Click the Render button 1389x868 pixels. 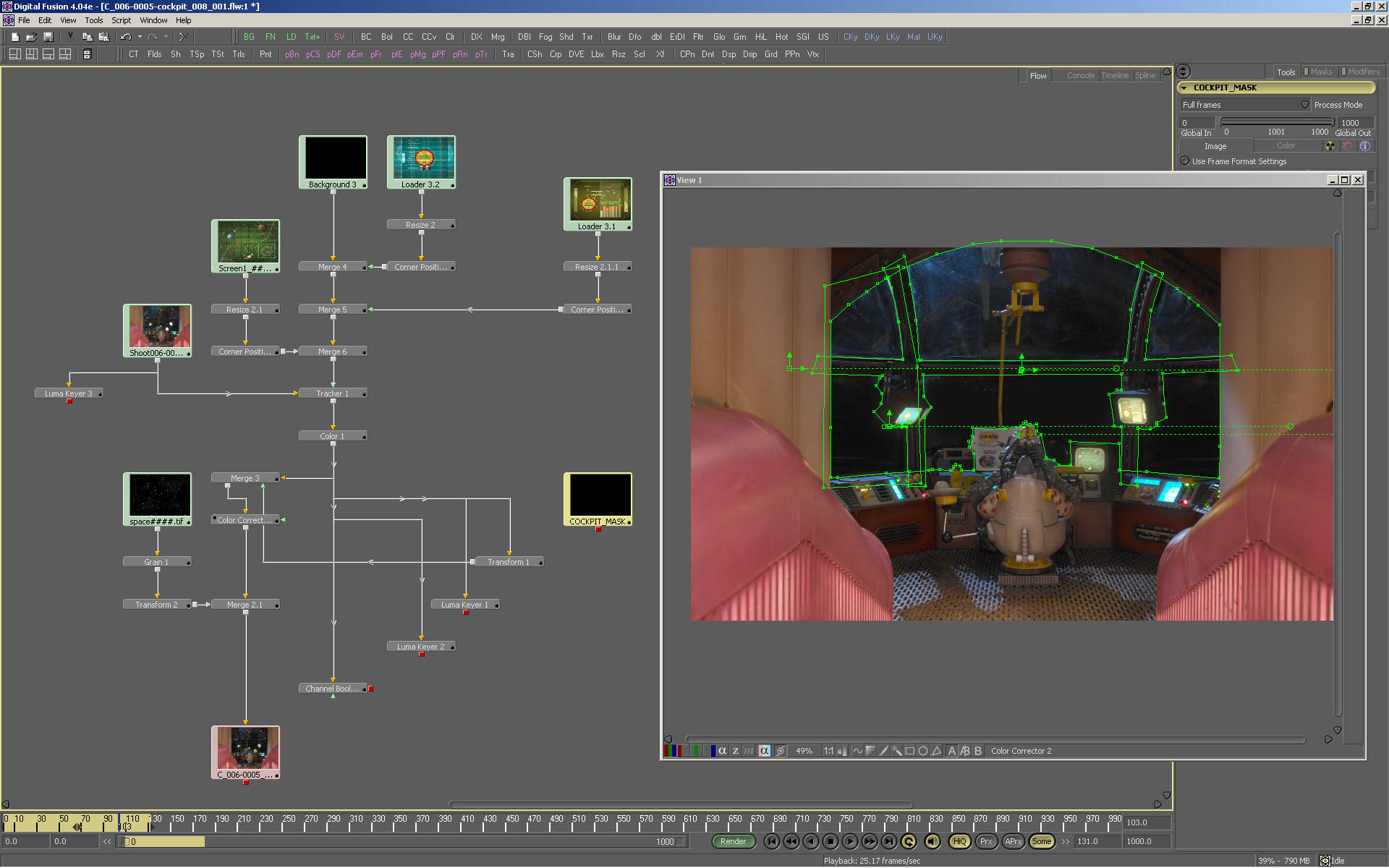[733, 841]
